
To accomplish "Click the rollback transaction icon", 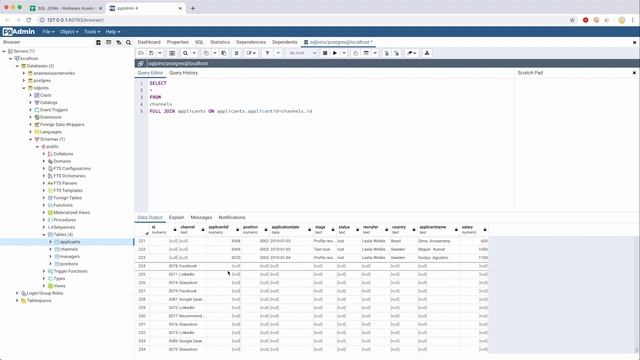I will click(397, 53).
